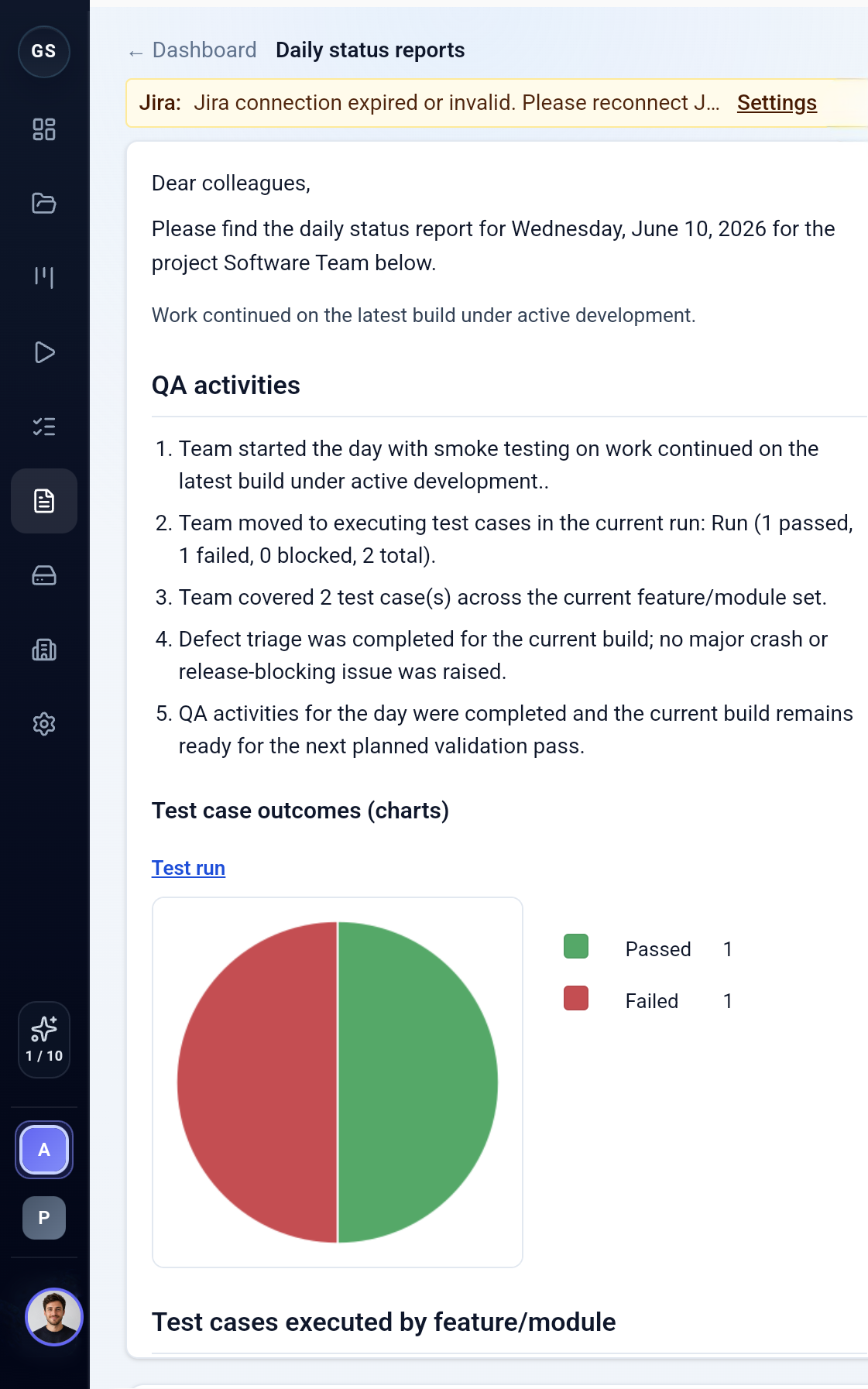Open the user profile avatar

53,1316
